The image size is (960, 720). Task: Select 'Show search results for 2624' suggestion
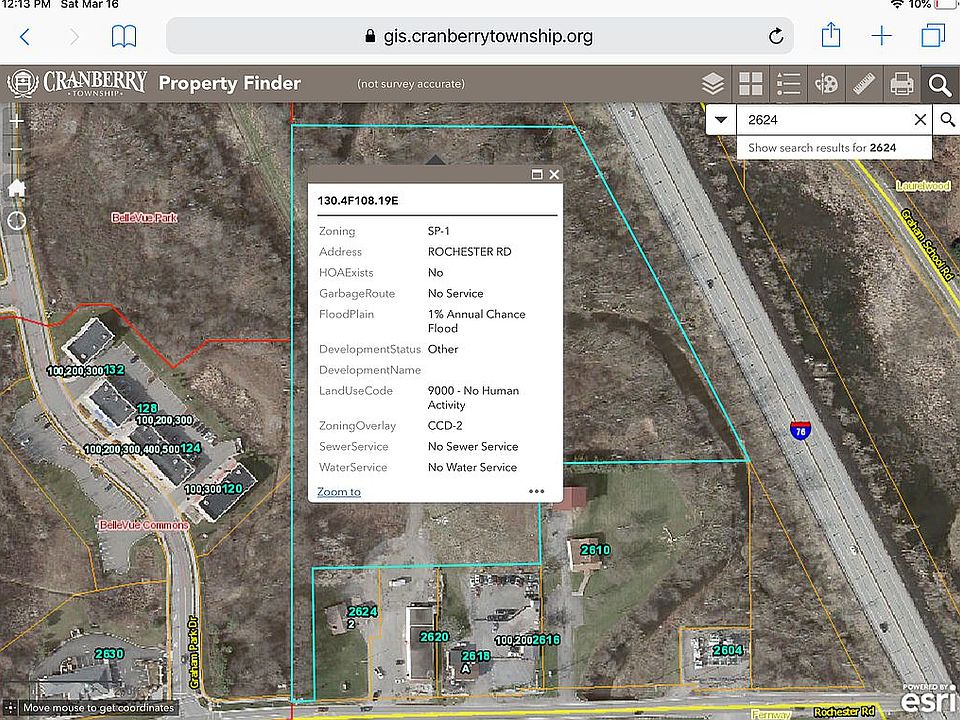[x=822, y=148]
